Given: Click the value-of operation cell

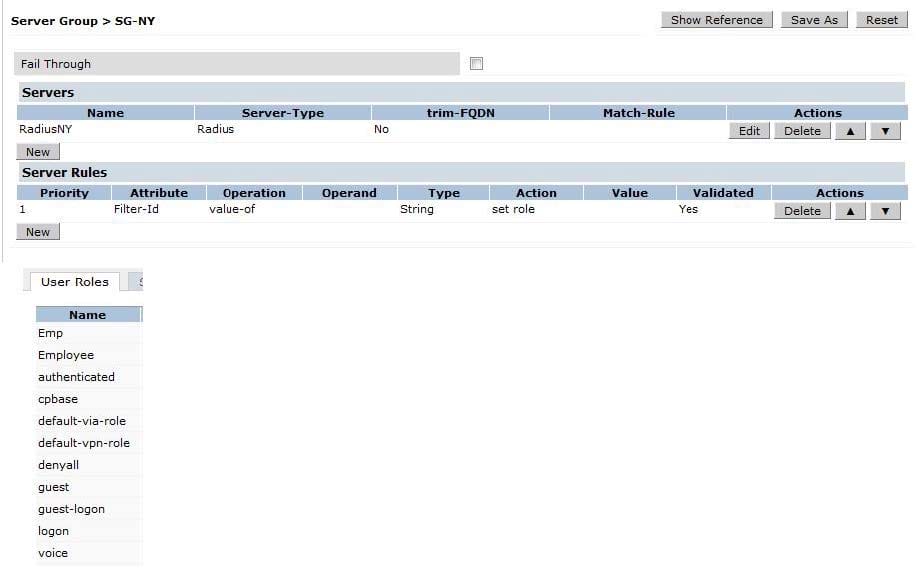Looking at the screenshot, I should point(232,209).
